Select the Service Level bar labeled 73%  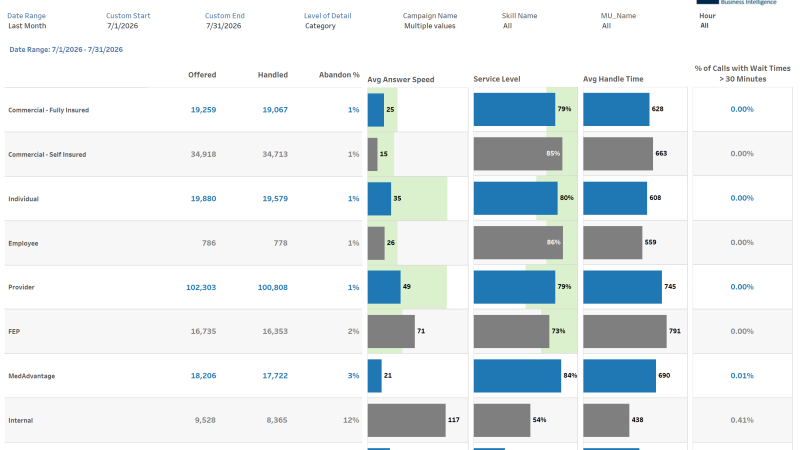point(511,331)
